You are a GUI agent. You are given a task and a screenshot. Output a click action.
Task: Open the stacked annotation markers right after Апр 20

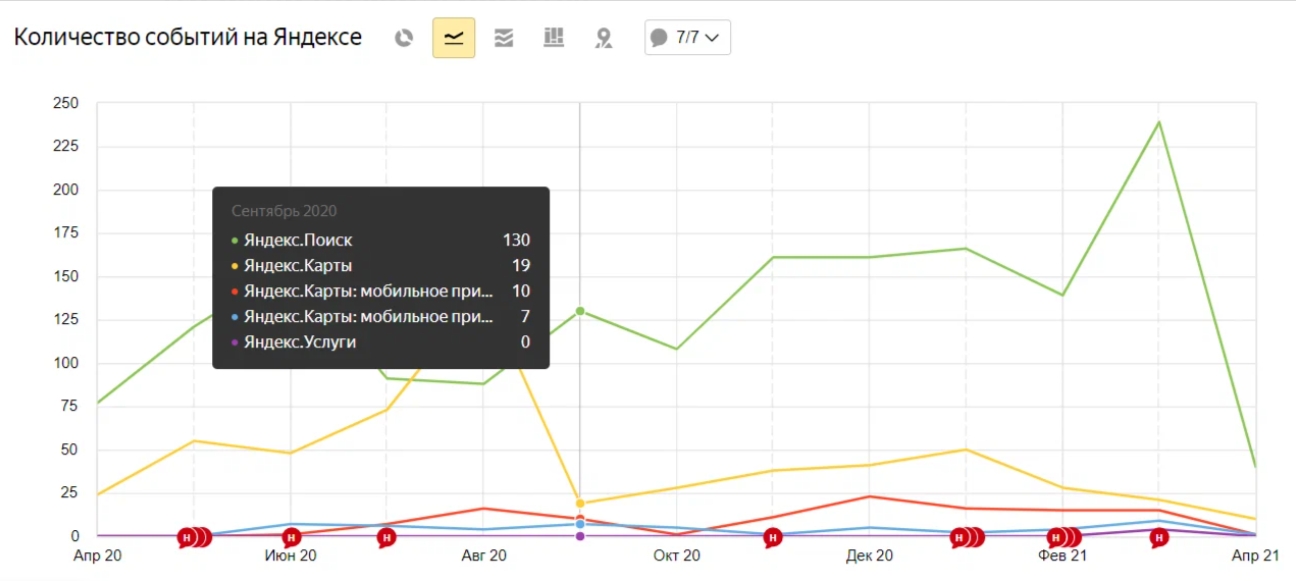point(193,538)
